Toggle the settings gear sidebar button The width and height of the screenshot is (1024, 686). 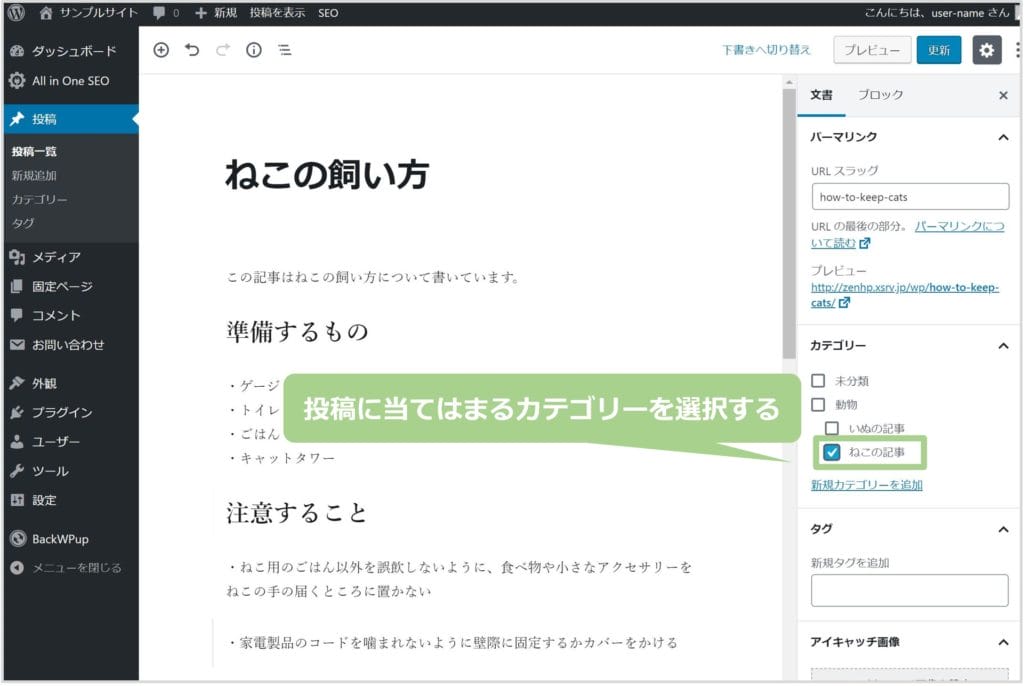(987, 50)
